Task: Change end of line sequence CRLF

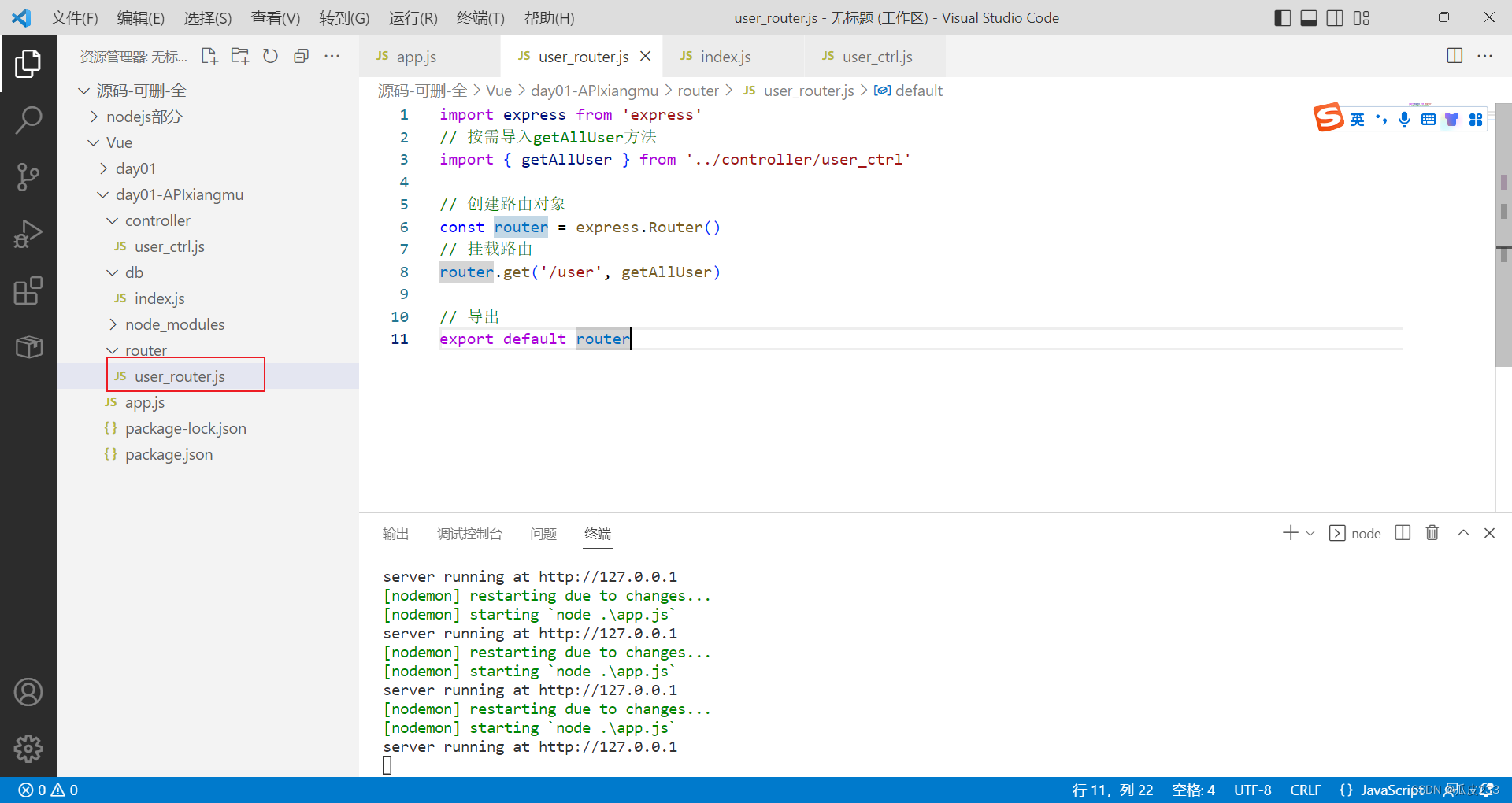Action: pos(1305,790)
